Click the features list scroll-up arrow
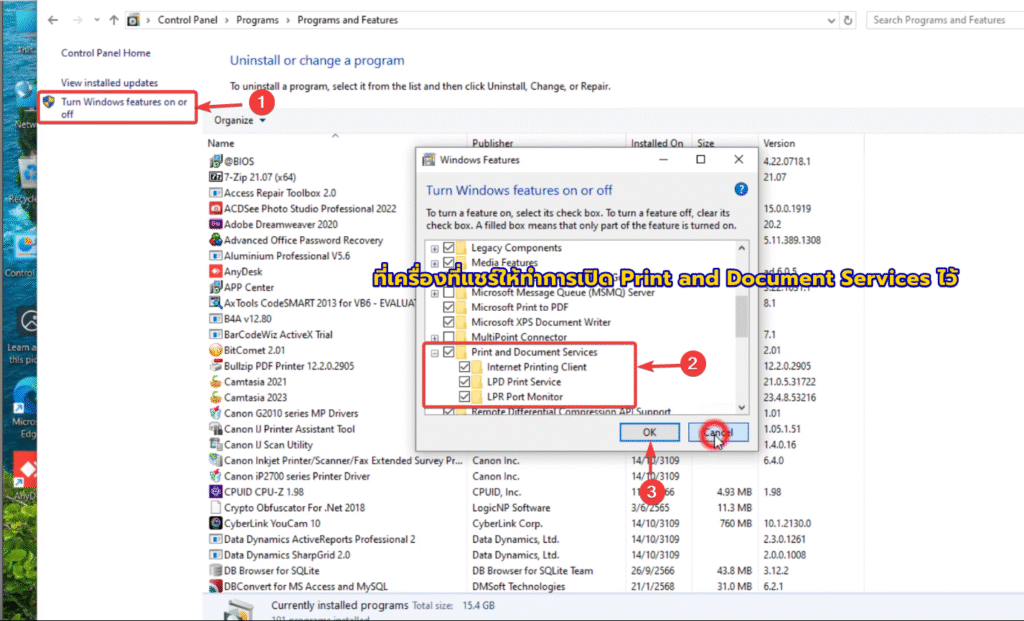The height and width of the screenshot is (621, 1024). tap(742, 248)
